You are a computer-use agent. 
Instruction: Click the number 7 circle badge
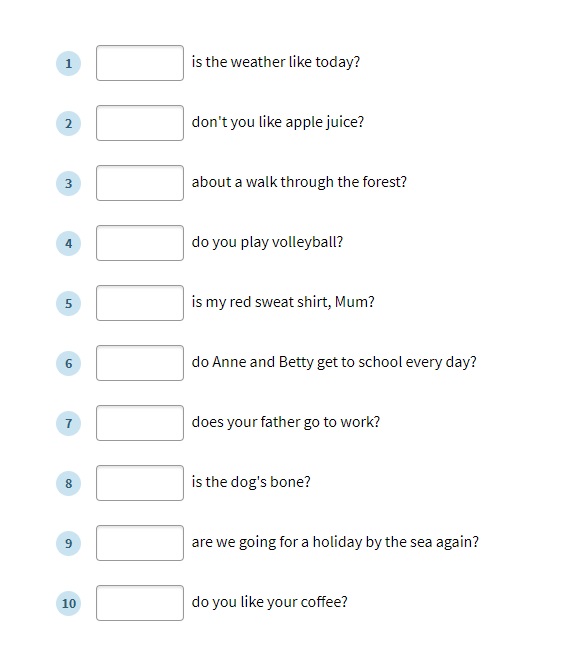pyautogui.click(x=68, y=423)
